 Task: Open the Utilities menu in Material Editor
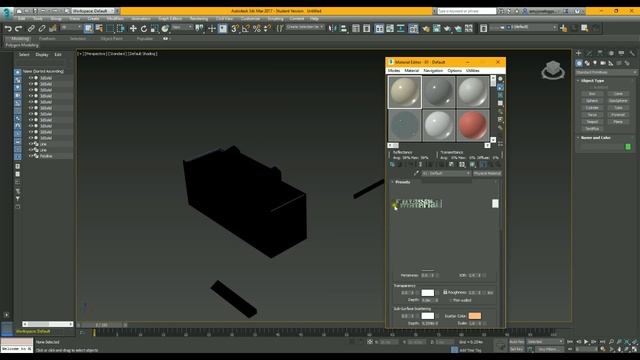pos(473,71)
